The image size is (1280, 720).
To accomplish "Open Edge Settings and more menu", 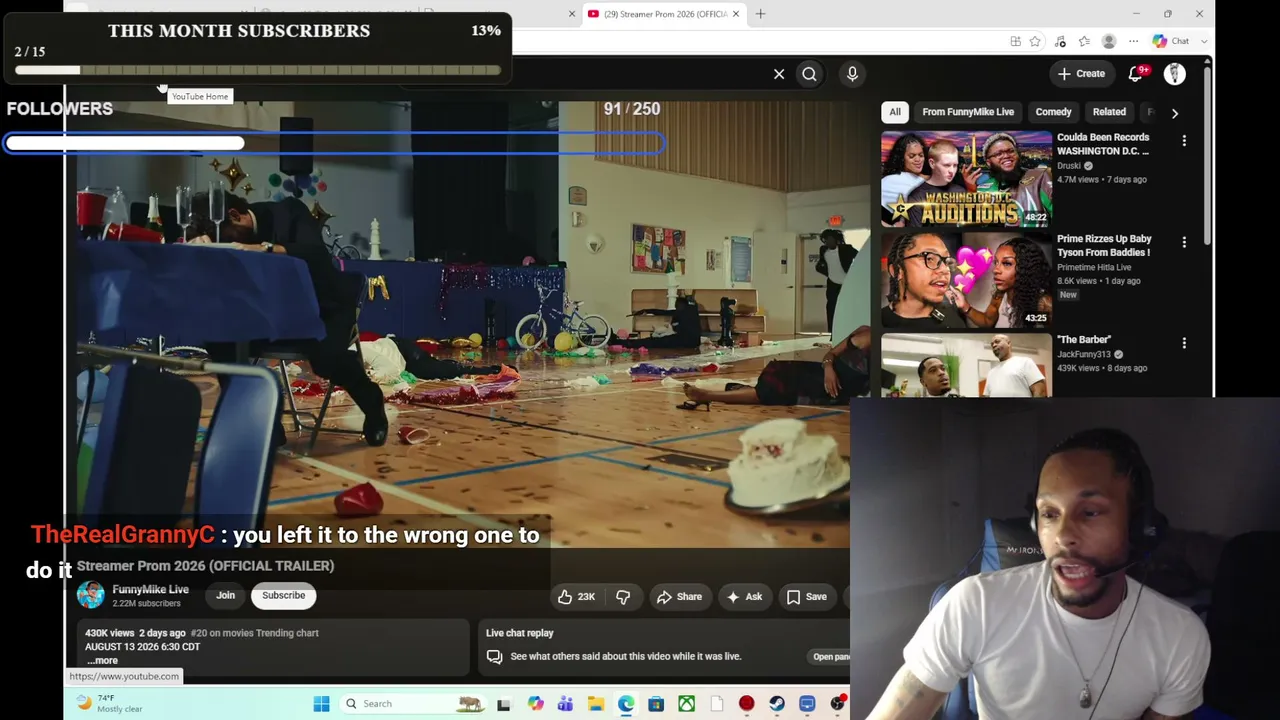I will (x=1133, y=41).
